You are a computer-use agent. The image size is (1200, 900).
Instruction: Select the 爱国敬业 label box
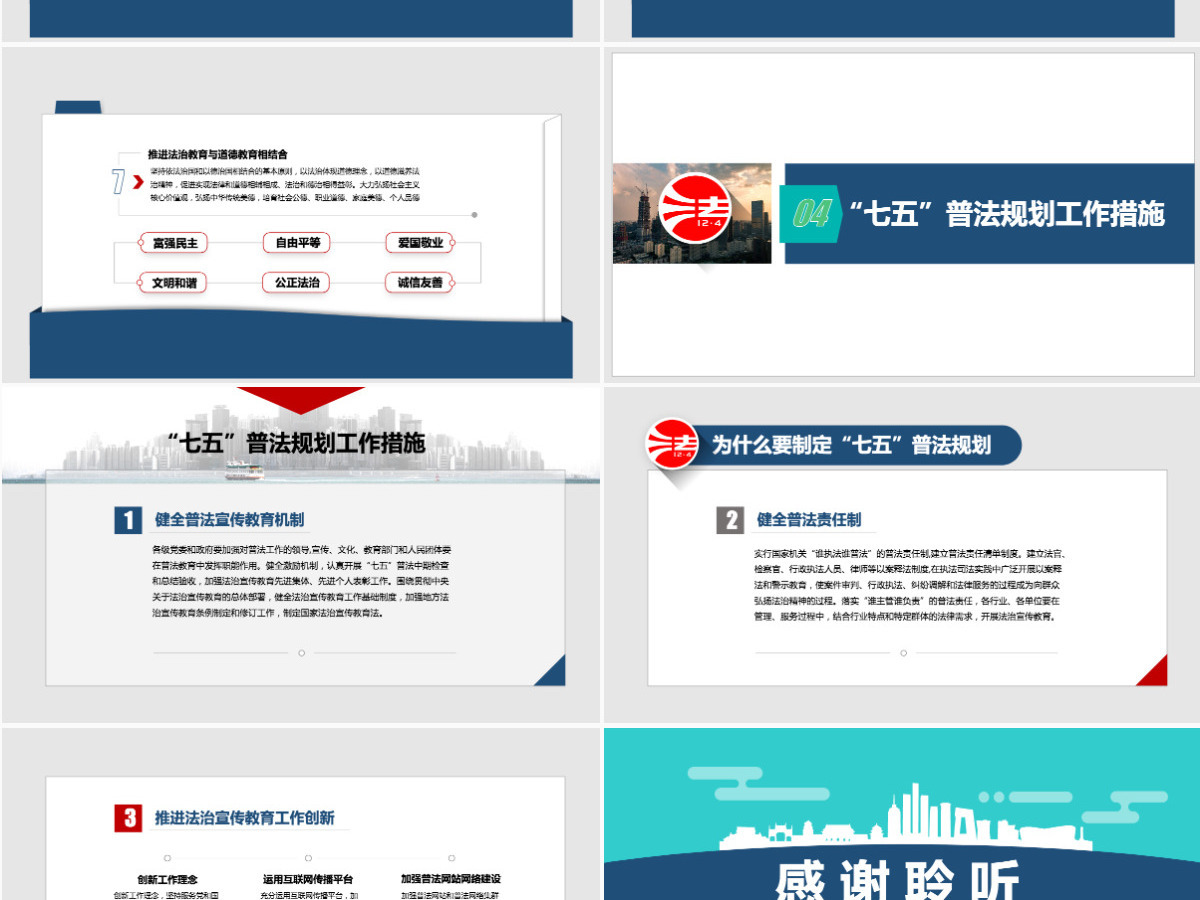point(420,243)
